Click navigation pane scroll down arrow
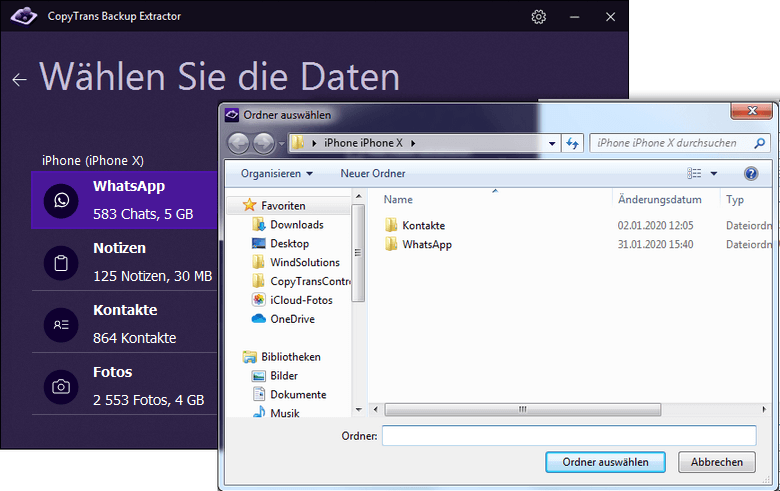Viewport: 780px width, 491px height. pyautogui.click(x=359, y=410)
